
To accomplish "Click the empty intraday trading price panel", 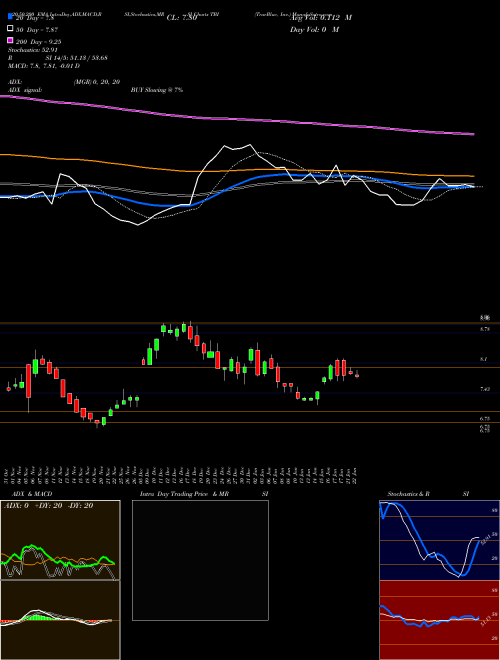I will pos(200,560).
